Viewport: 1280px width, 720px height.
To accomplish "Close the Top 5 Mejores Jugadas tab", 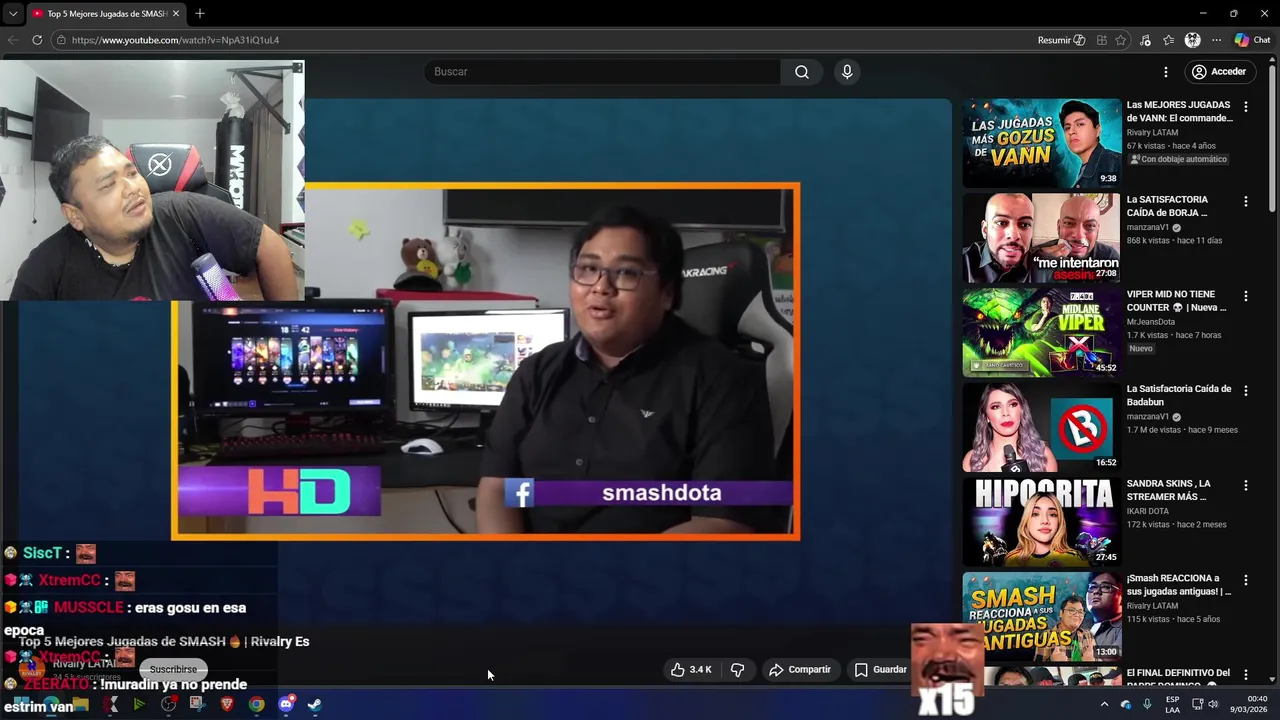I will [176, 13].
